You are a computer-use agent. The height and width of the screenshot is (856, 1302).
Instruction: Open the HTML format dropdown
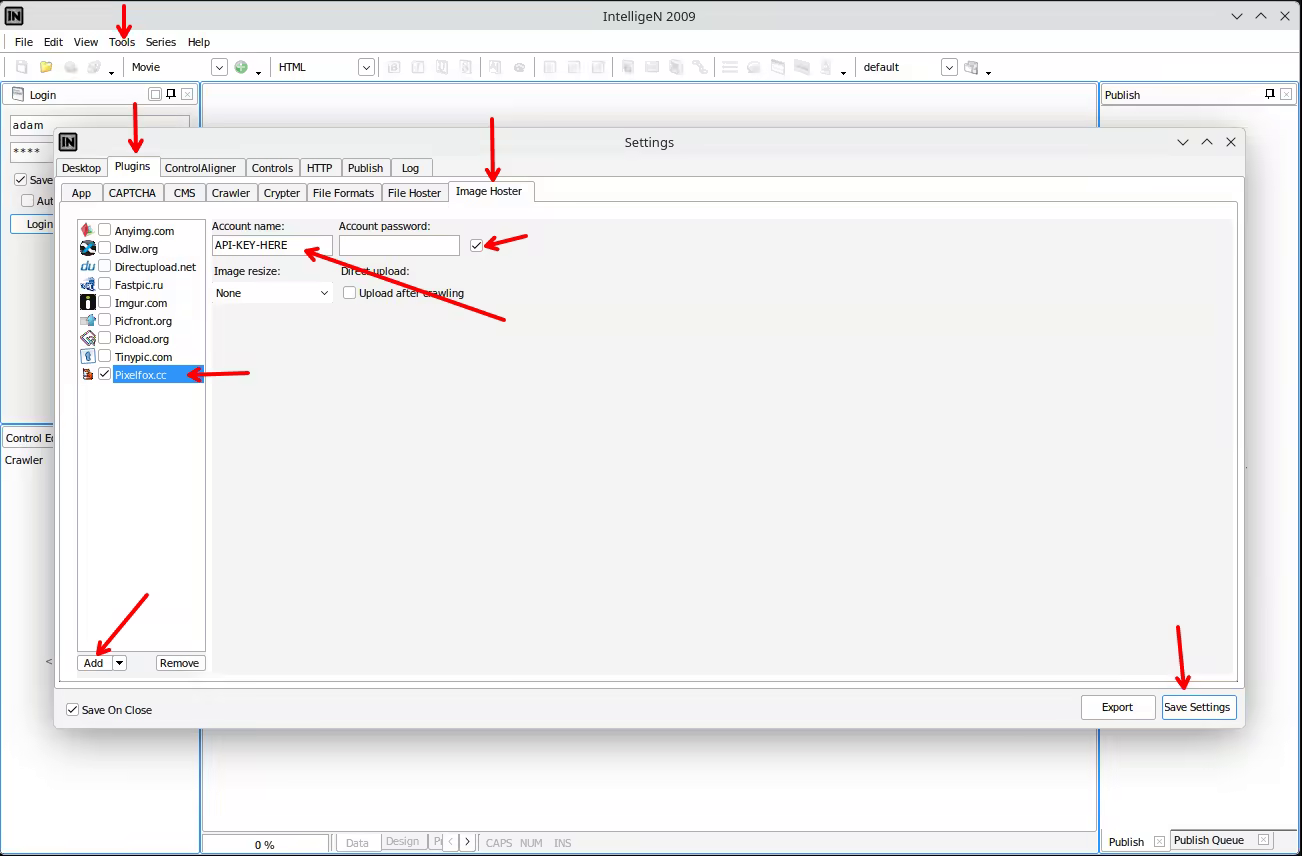click(x=366, y=67)
